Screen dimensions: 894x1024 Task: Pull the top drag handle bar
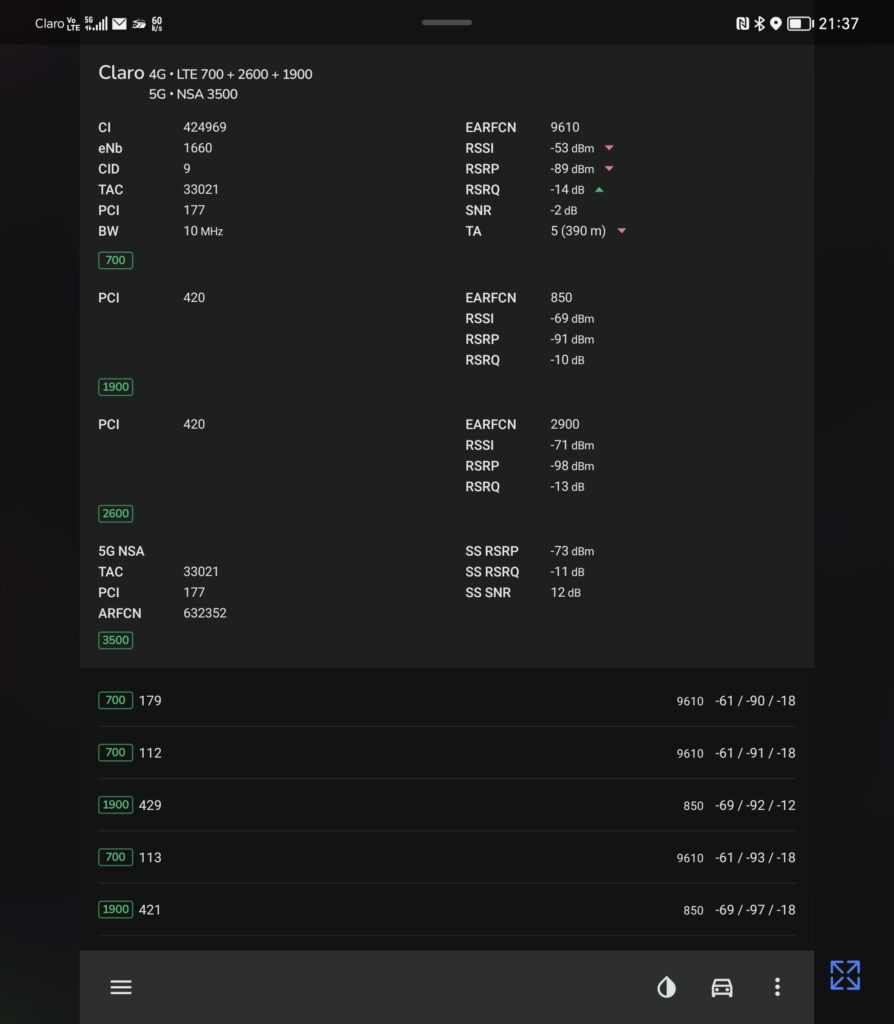click(447, 22)
